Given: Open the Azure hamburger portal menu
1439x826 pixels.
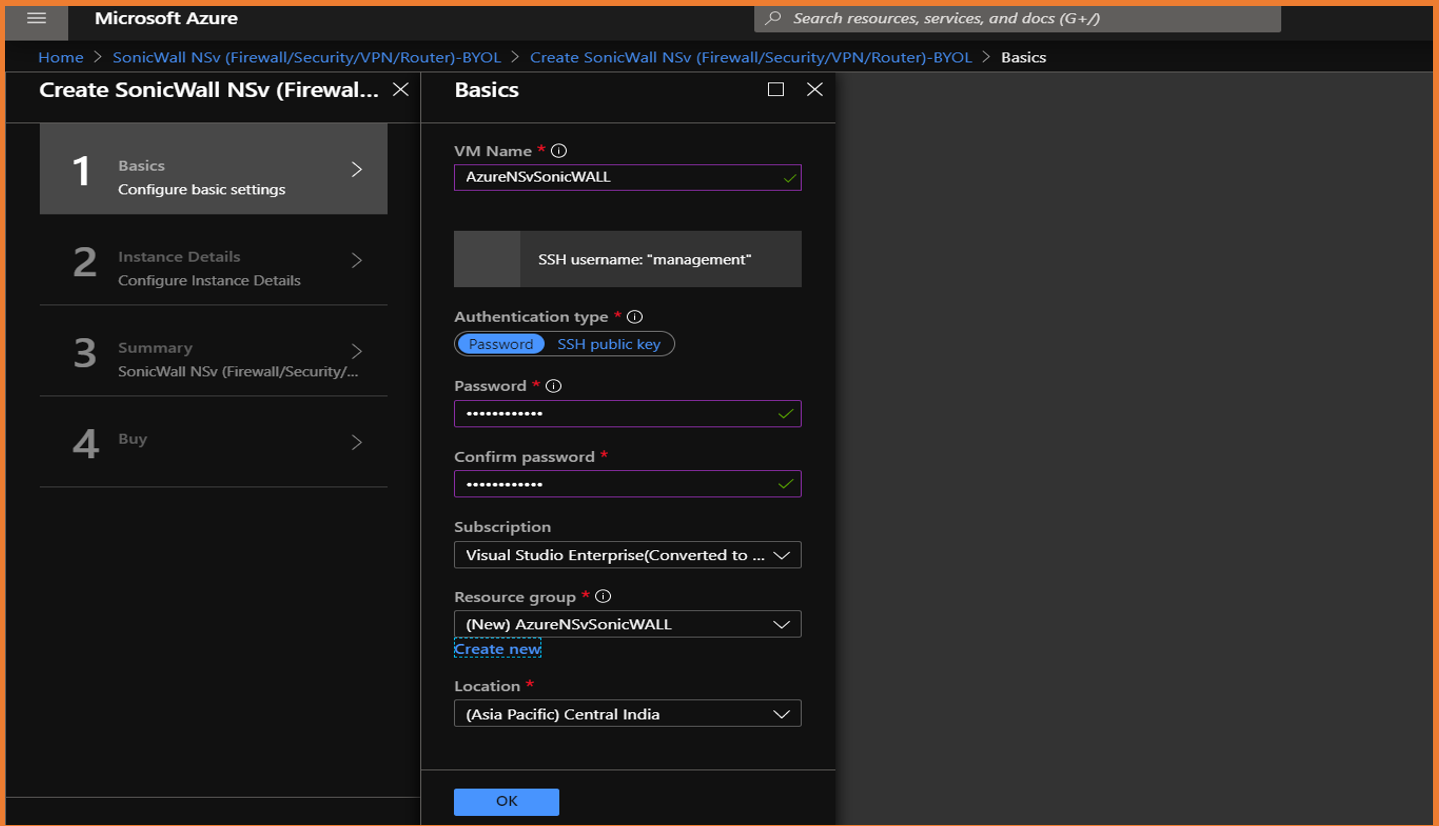Looking at the screenshot, I should 37,19.
